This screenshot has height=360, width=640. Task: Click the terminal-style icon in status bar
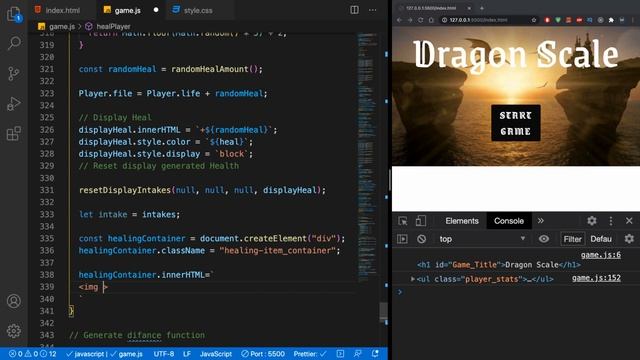[340, 353]
